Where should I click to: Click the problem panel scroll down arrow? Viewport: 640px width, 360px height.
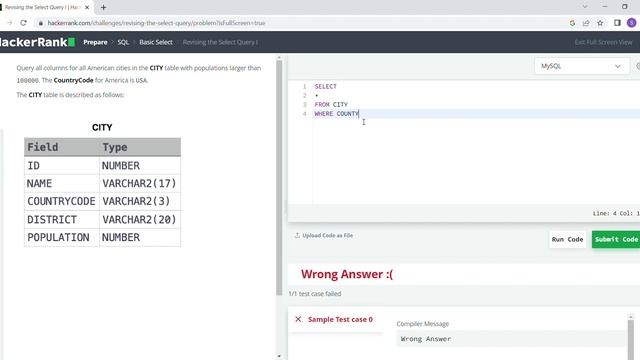[279, 356]
